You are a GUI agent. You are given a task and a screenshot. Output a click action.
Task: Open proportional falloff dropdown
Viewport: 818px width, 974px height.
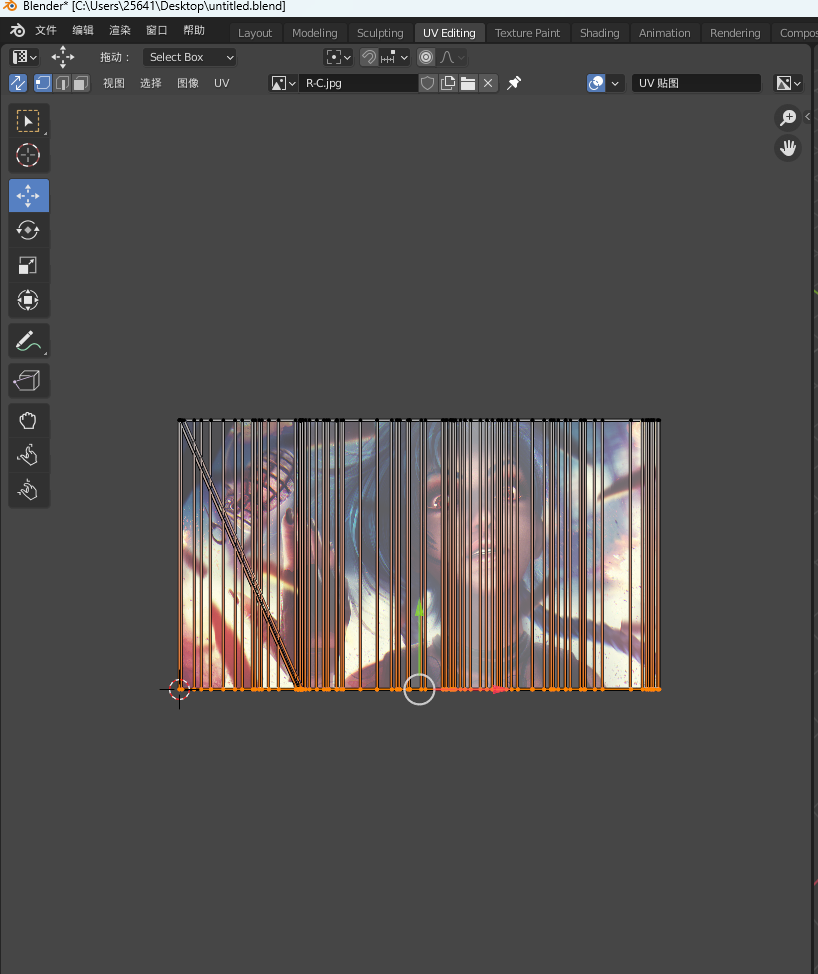click(x=452, y=57)
